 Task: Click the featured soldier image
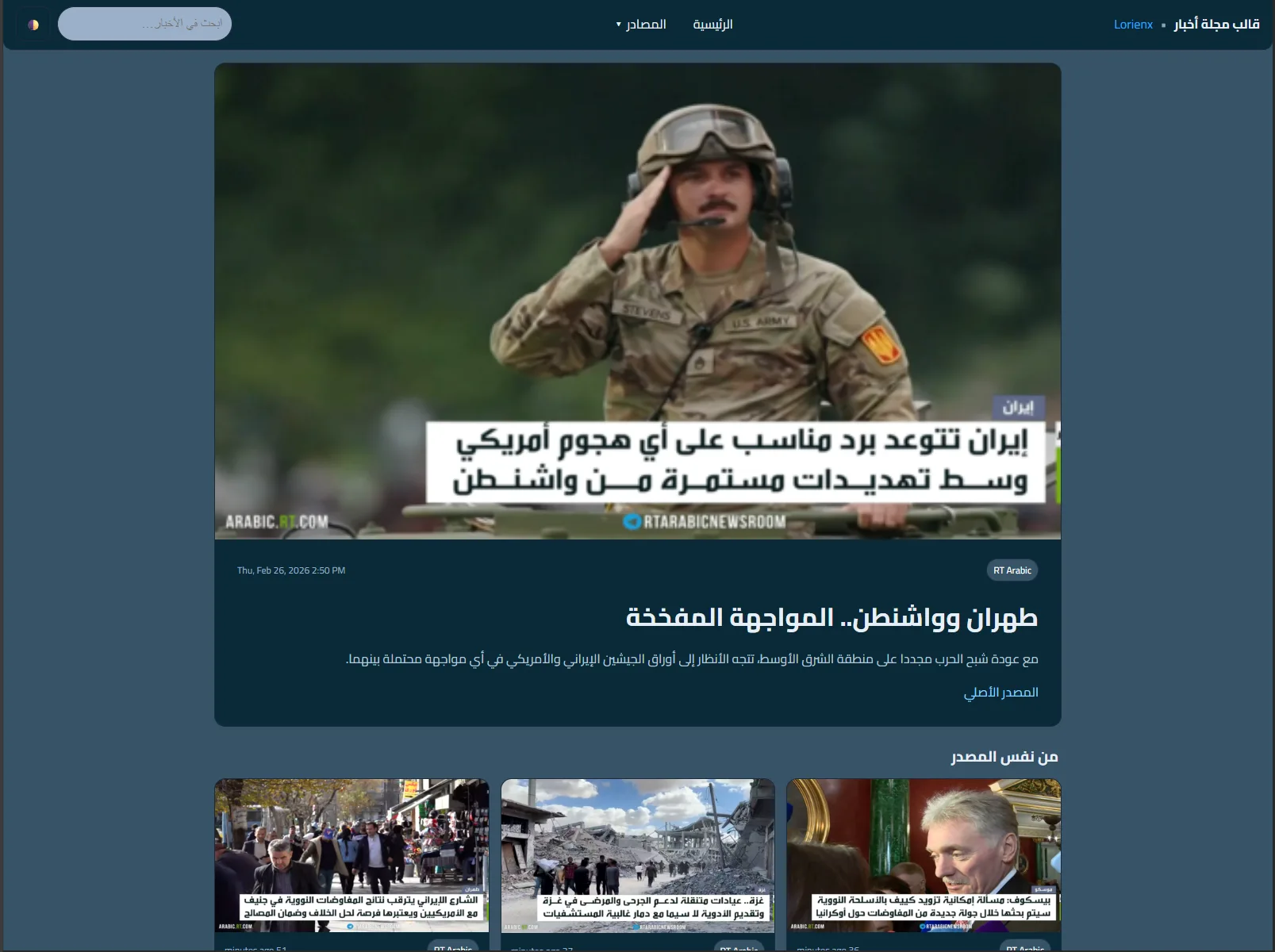[636, 301]
